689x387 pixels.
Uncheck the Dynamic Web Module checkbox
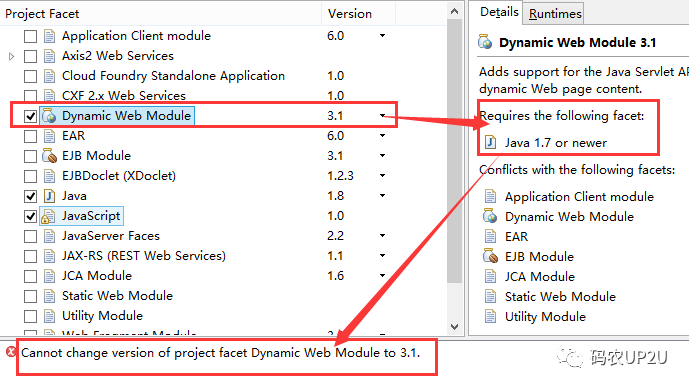[30, 116]
